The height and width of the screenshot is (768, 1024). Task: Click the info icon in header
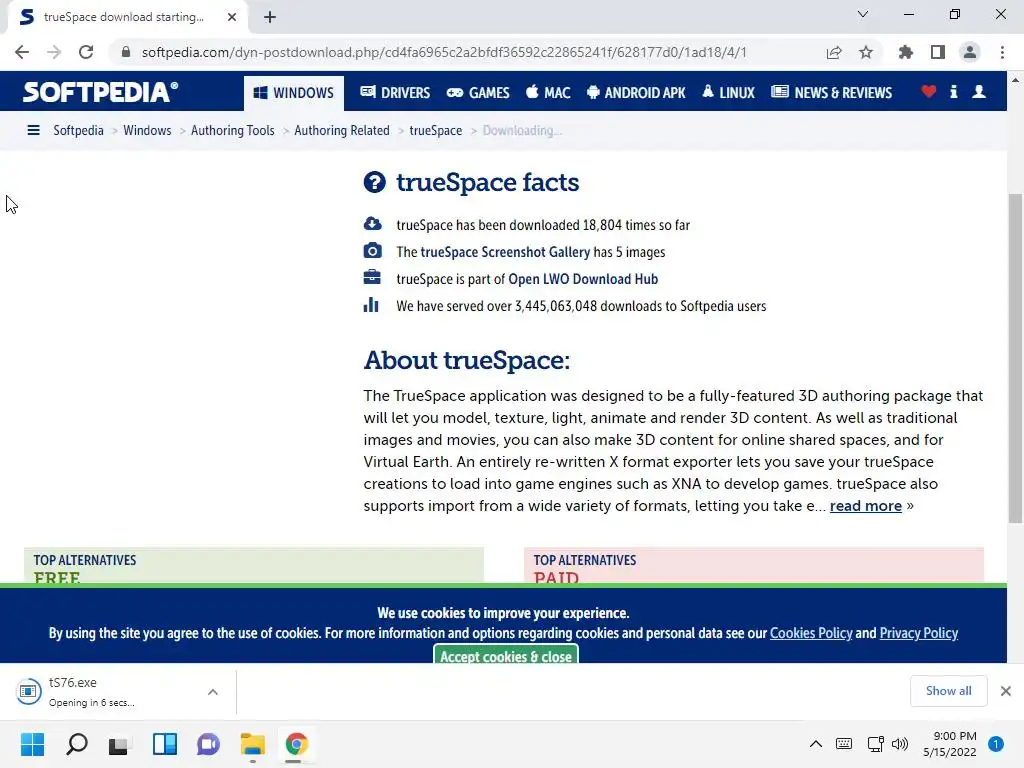click(x=953, y=92)
